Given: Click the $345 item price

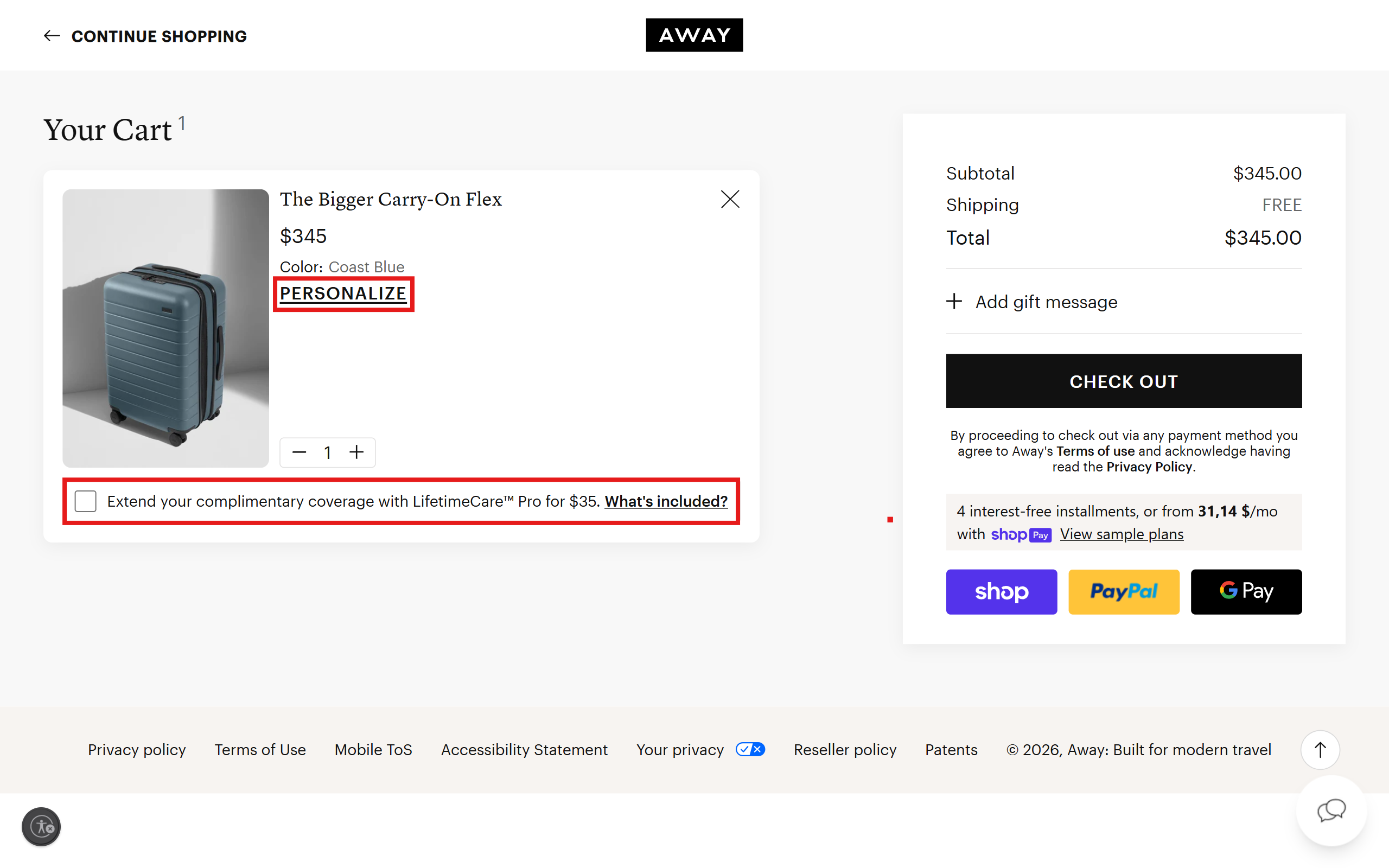Looking at the screenshot, I should 303,236.
